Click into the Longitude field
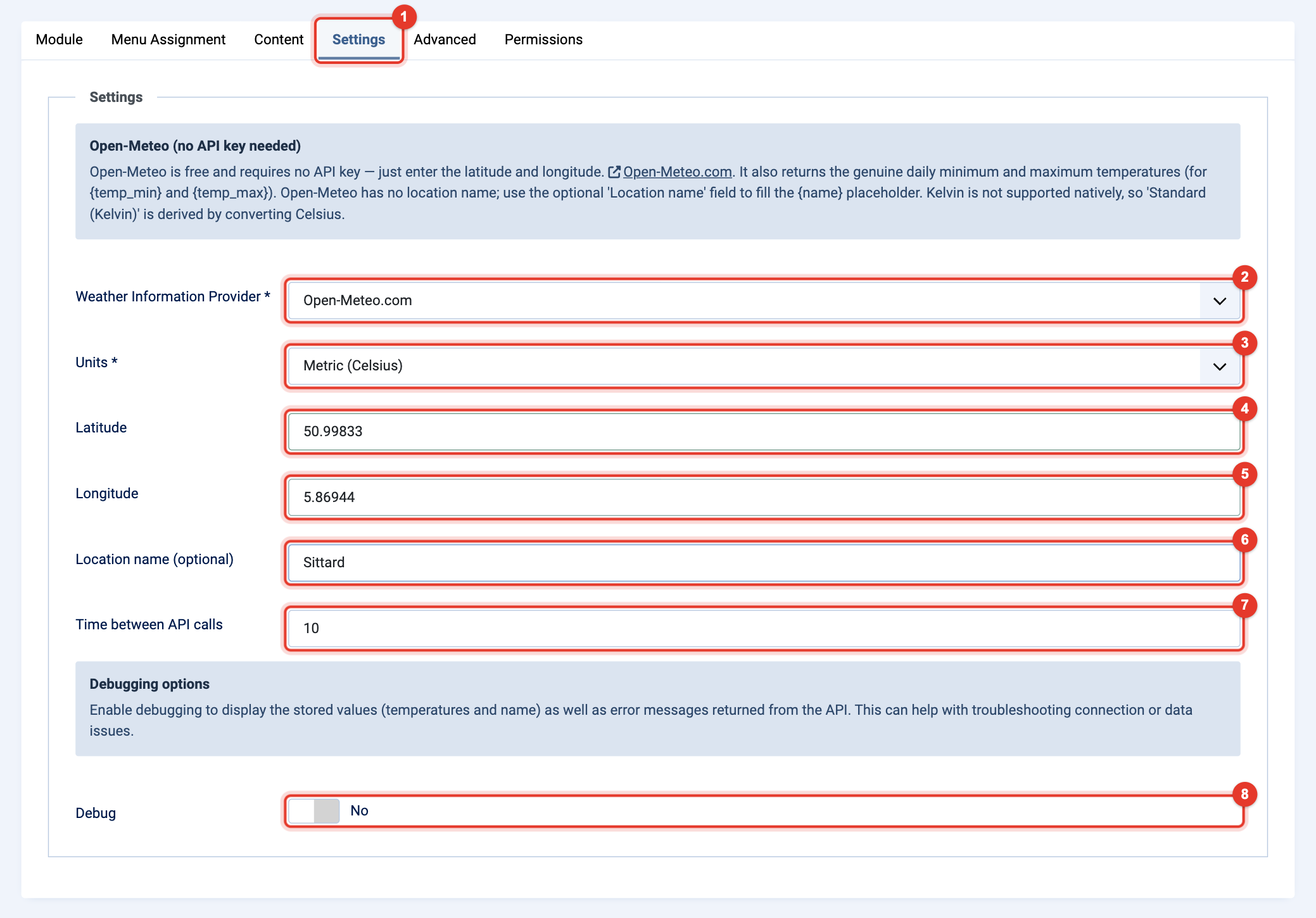The width and height of the screenshot is (1316, 918). (x=764, y=497)
